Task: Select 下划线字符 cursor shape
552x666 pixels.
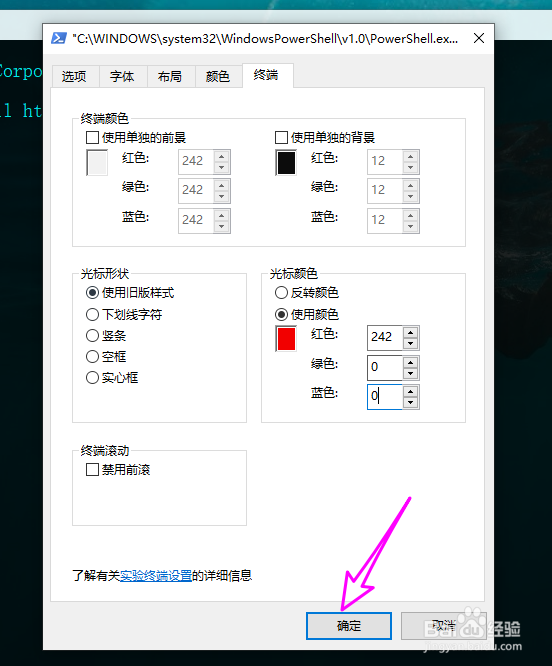Action: [92, 315]
